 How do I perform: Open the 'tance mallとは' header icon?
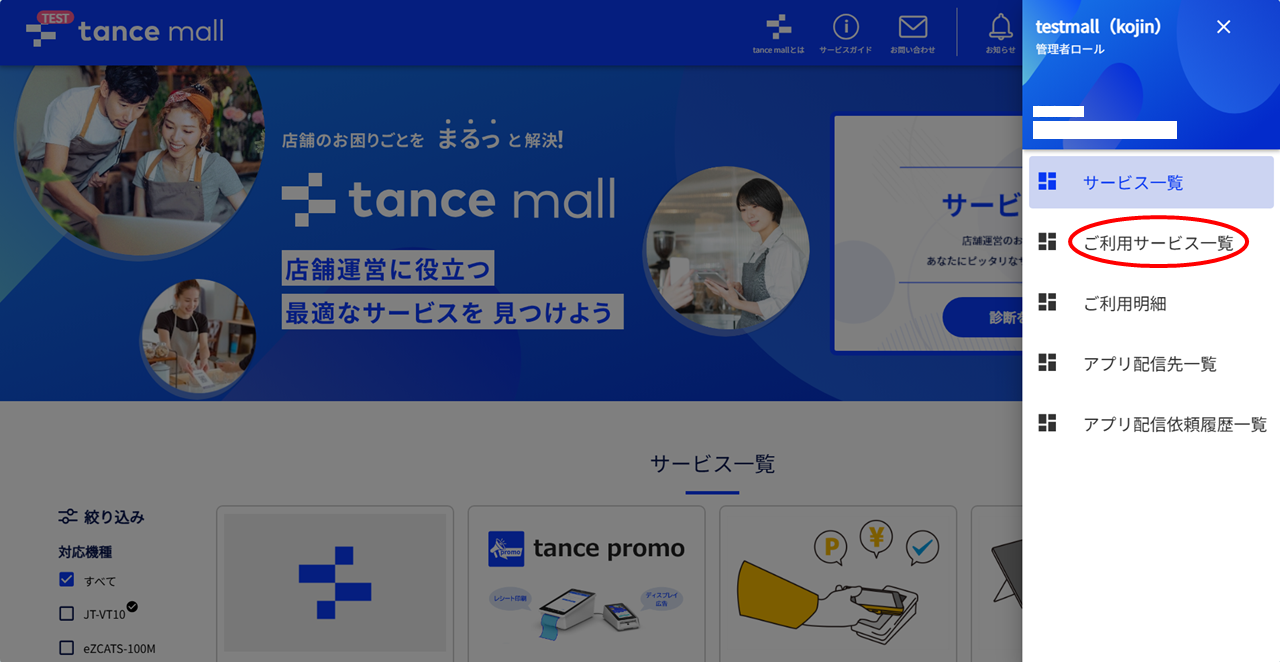778,34
